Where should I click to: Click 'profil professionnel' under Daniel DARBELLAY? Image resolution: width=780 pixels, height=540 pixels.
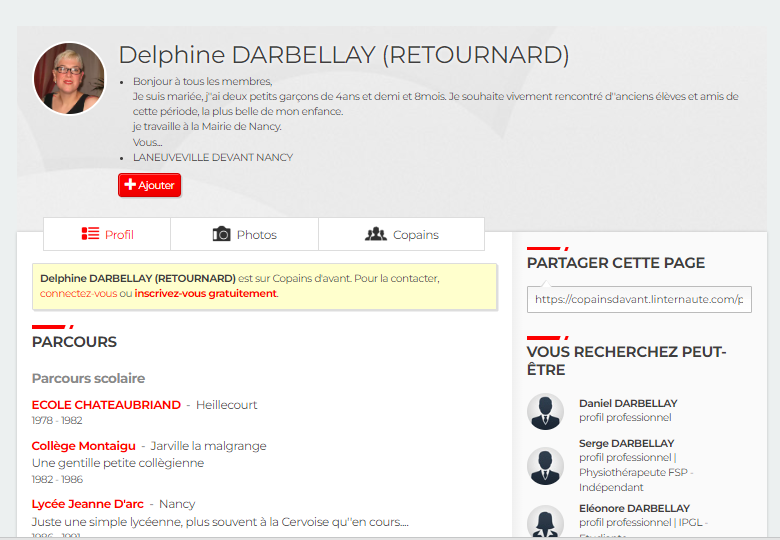pyautogui.click(x=625, y=417)
